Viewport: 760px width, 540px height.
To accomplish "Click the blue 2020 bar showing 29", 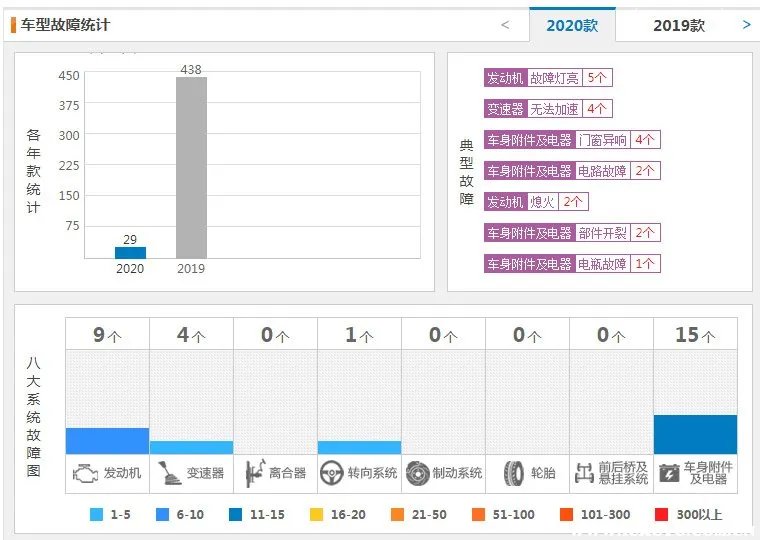I will pos(130,253).
